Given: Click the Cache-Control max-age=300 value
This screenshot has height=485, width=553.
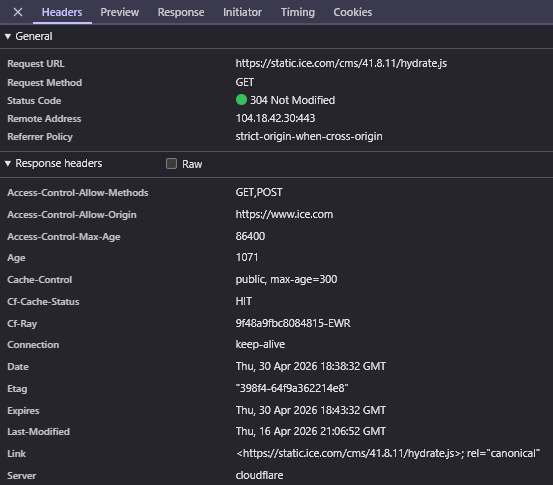Looking at the screenshot, I should pos(286,279).
